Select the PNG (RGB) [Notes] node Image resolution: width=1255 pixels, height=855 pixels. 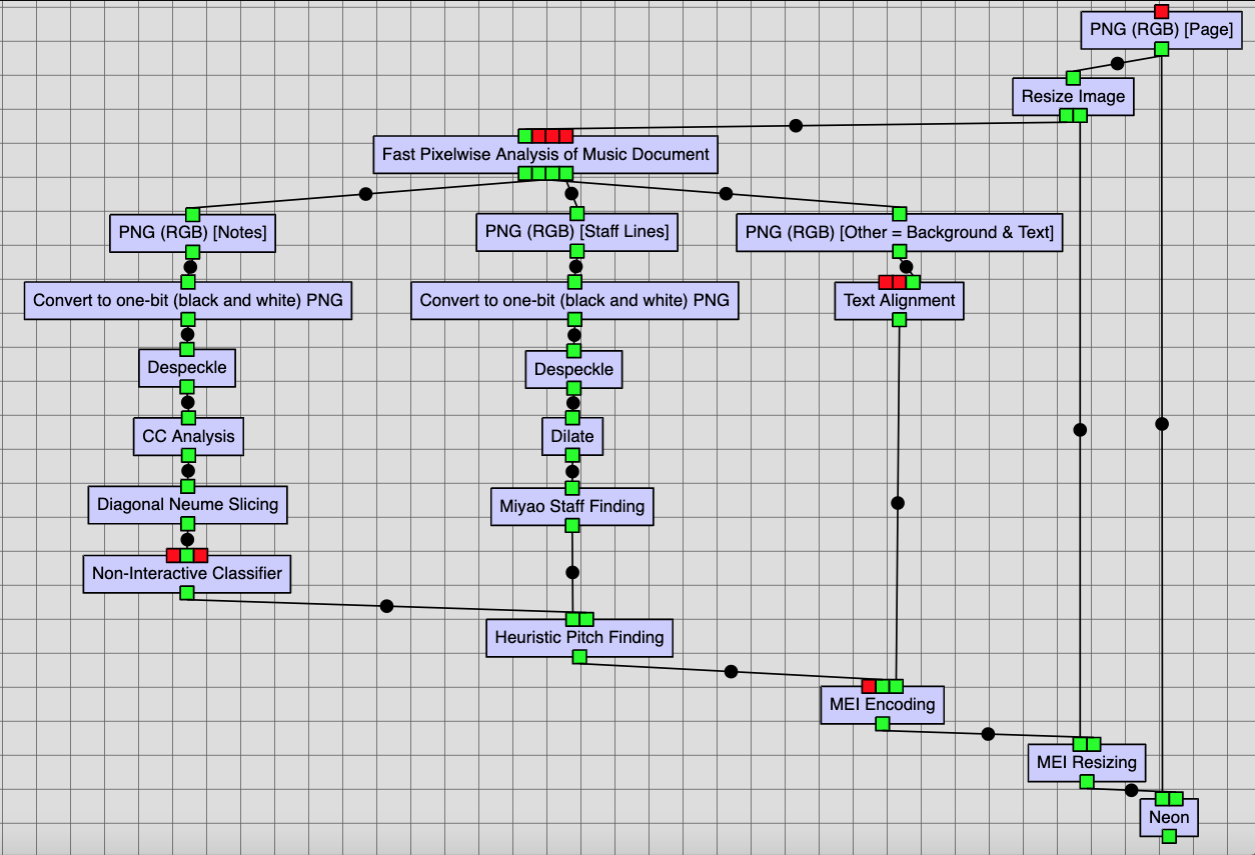tap(192, 233)
